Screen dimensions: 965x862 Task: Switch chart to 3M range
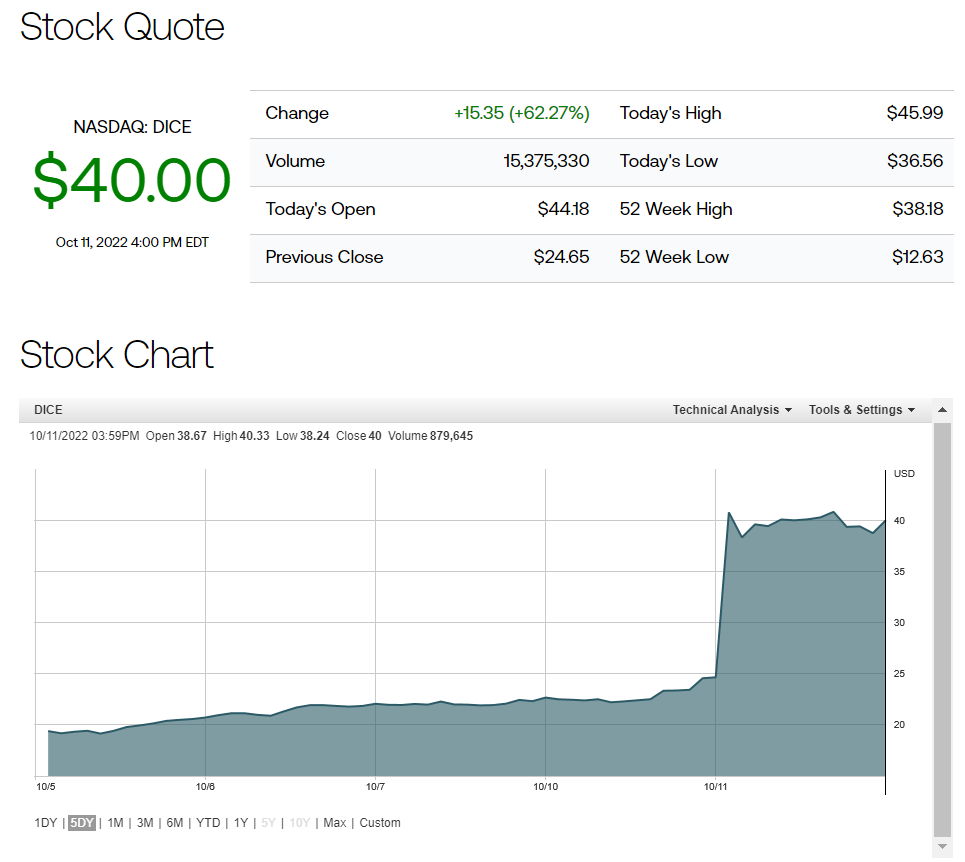point(145,823)
